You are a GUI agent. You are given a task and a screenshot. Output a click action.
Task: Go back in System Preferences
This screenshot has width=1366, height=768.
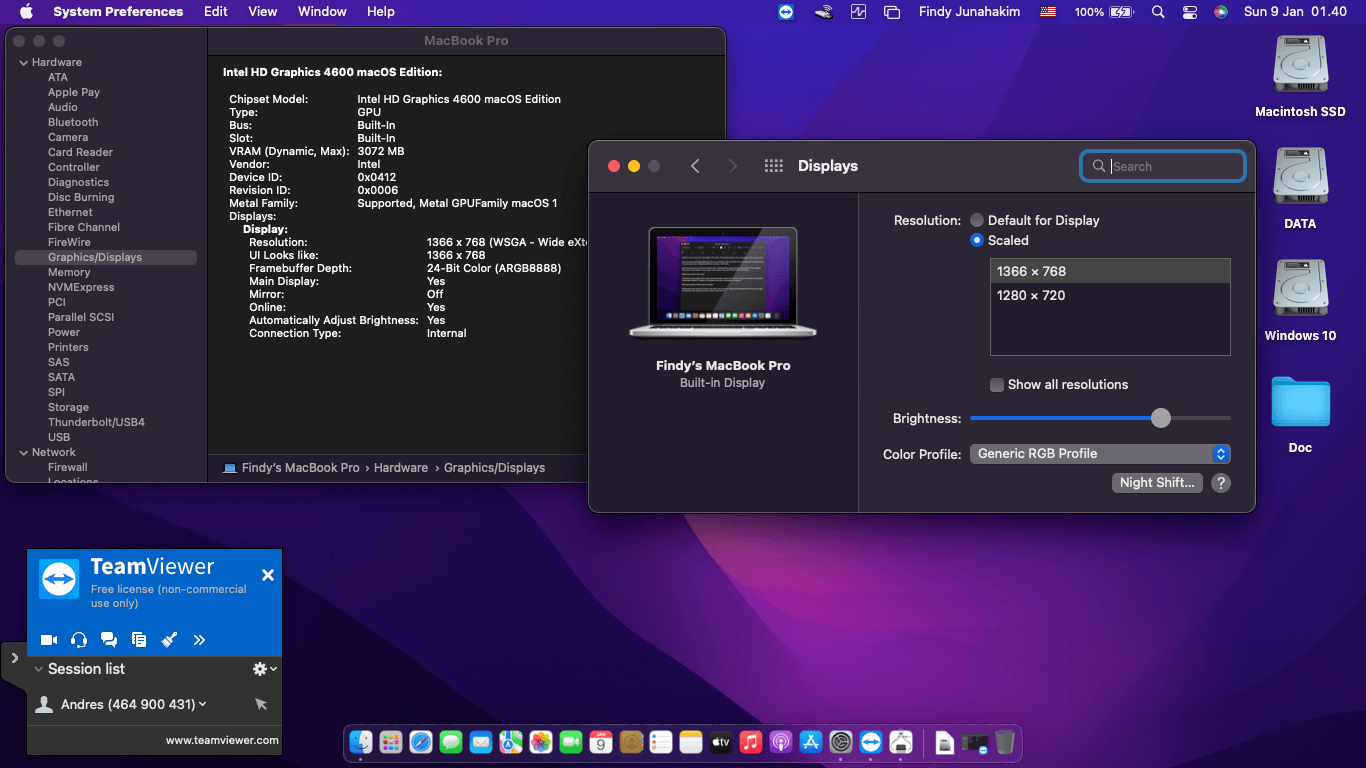695,166
